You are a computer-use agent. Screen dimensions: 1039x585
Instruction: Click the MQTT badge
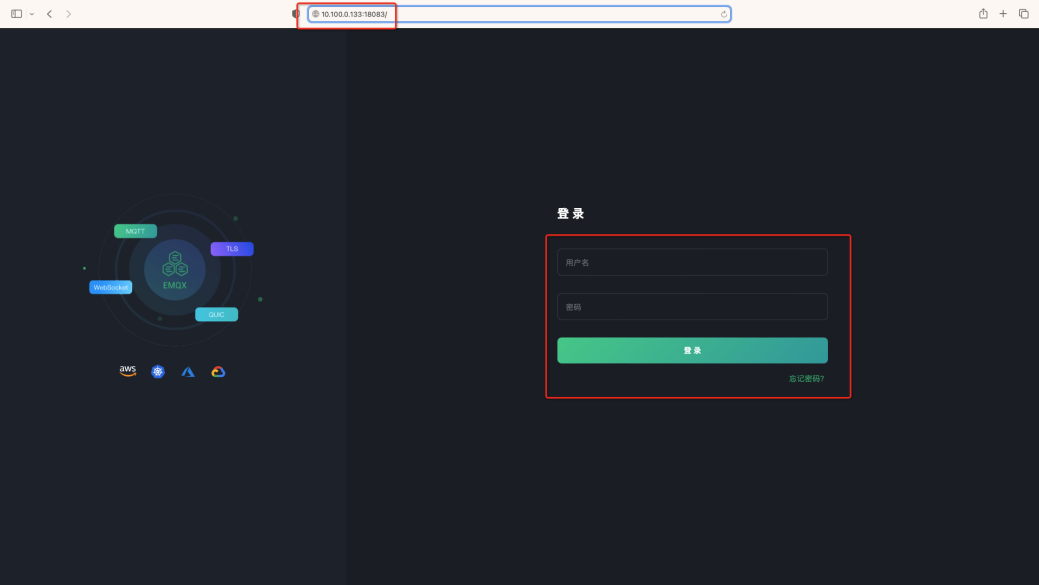135,231
